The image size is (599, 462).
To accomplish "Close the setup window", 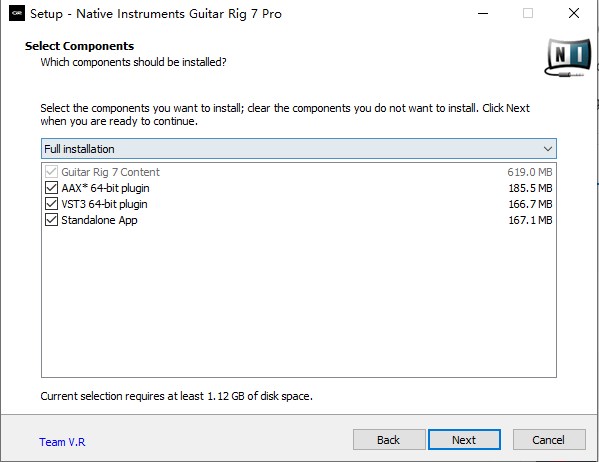I will [574, 13].
